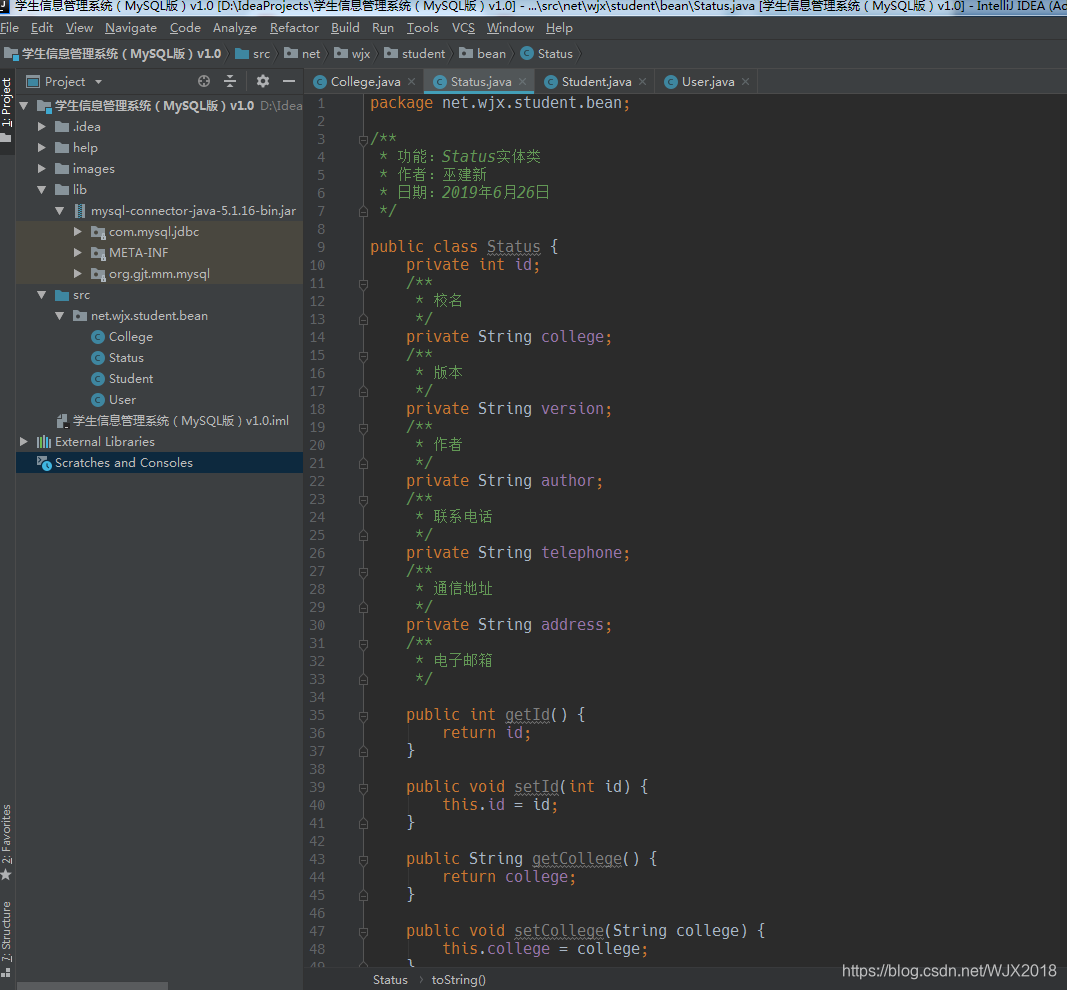
Task: Open the View menu
Action: coord(80,28)
